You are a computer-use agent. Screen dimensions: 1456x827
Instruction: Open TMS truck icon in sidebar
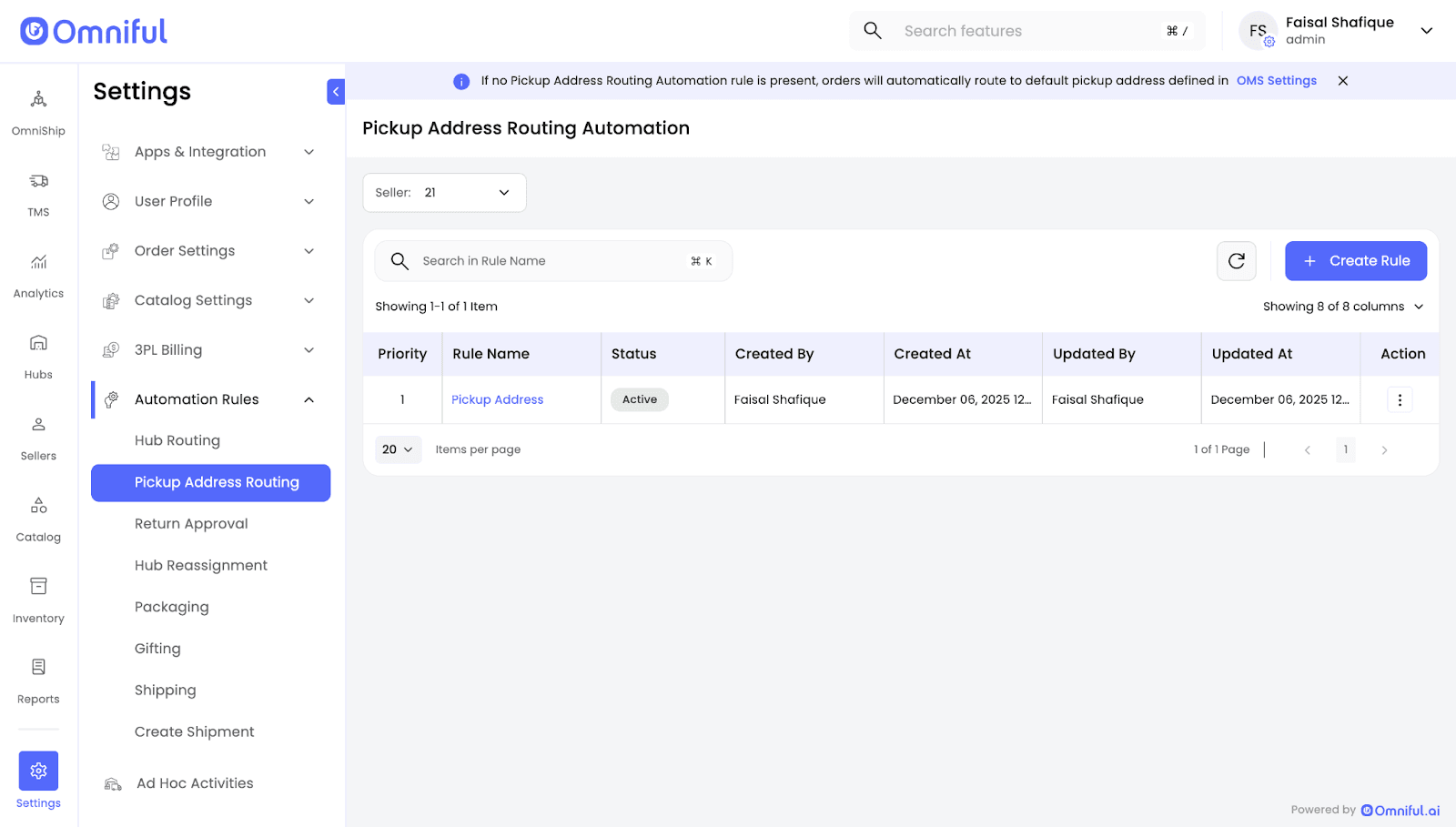[x=38, y=182]
